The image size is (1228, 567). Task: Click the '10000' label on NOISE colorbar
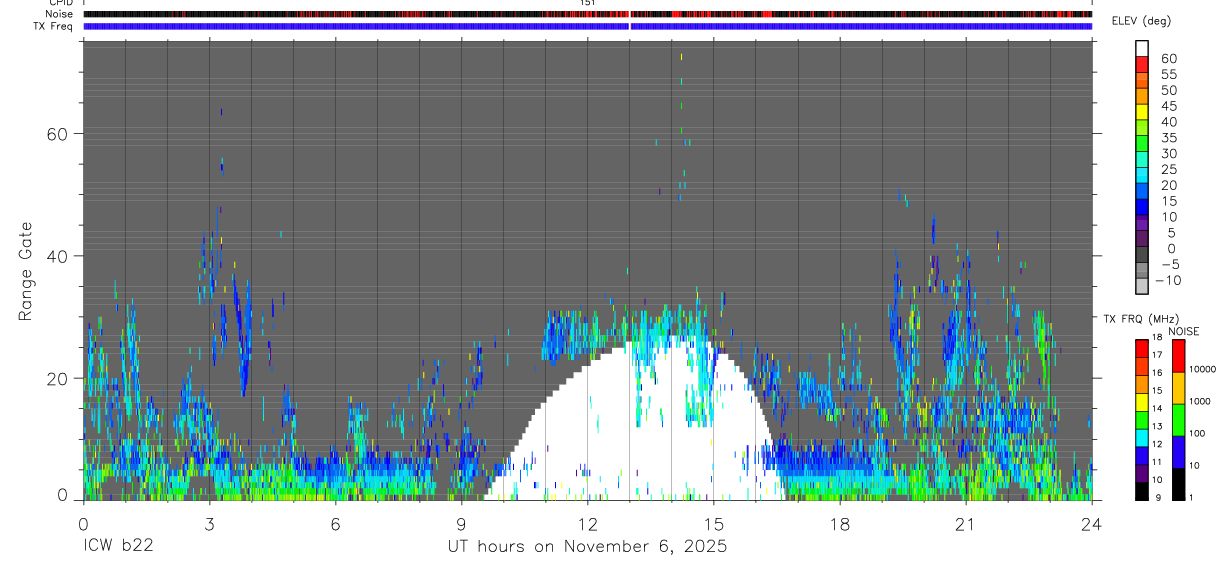[x=1201, y=369]
